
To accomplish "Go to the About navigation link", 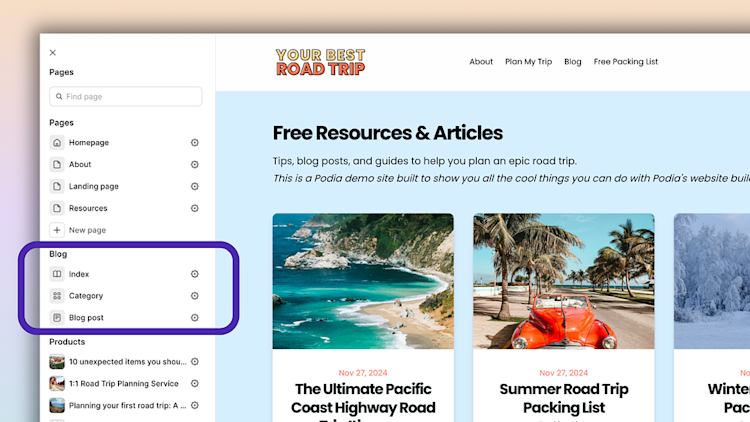I will (x=481, y=62).
